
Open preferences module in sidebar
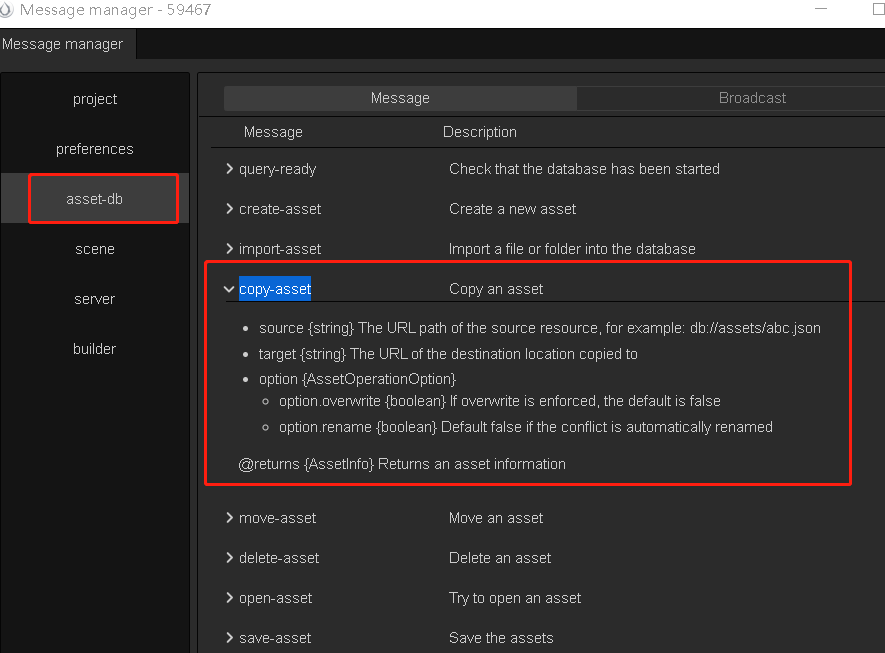pyautogui.click(x=95, y=149)
